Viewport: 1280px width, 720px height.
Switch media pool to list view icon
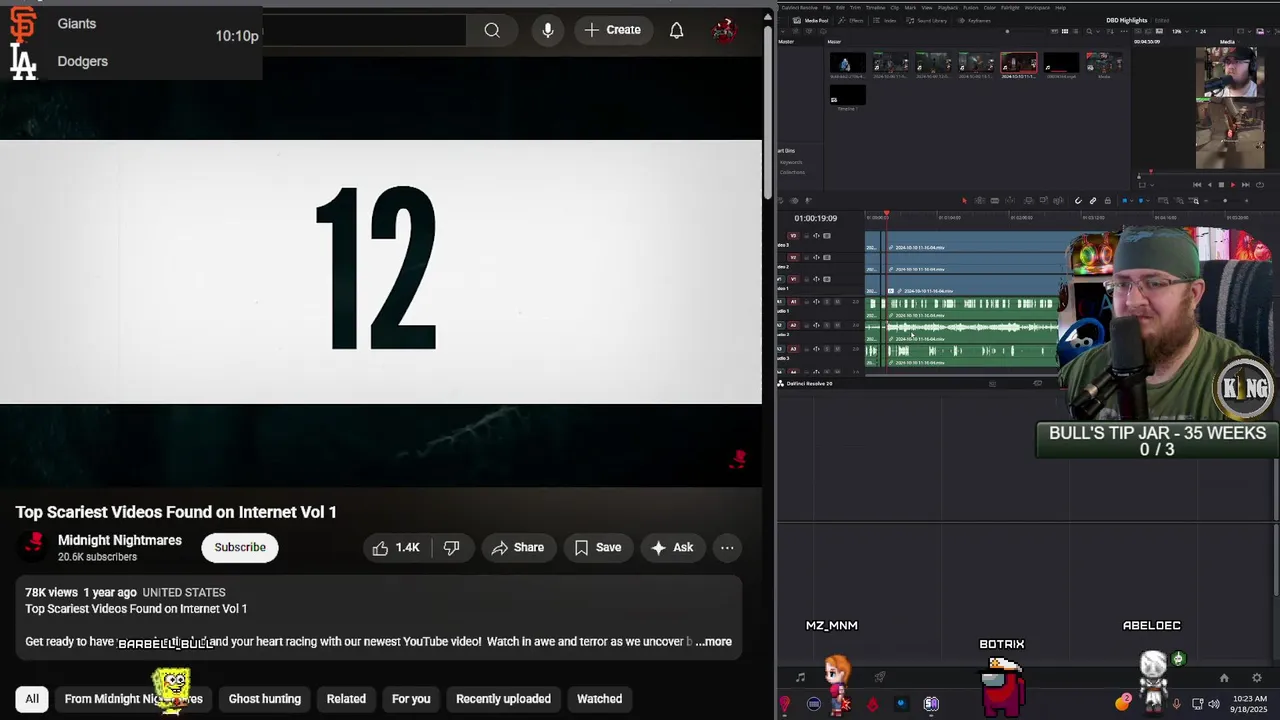(1076, 31)
